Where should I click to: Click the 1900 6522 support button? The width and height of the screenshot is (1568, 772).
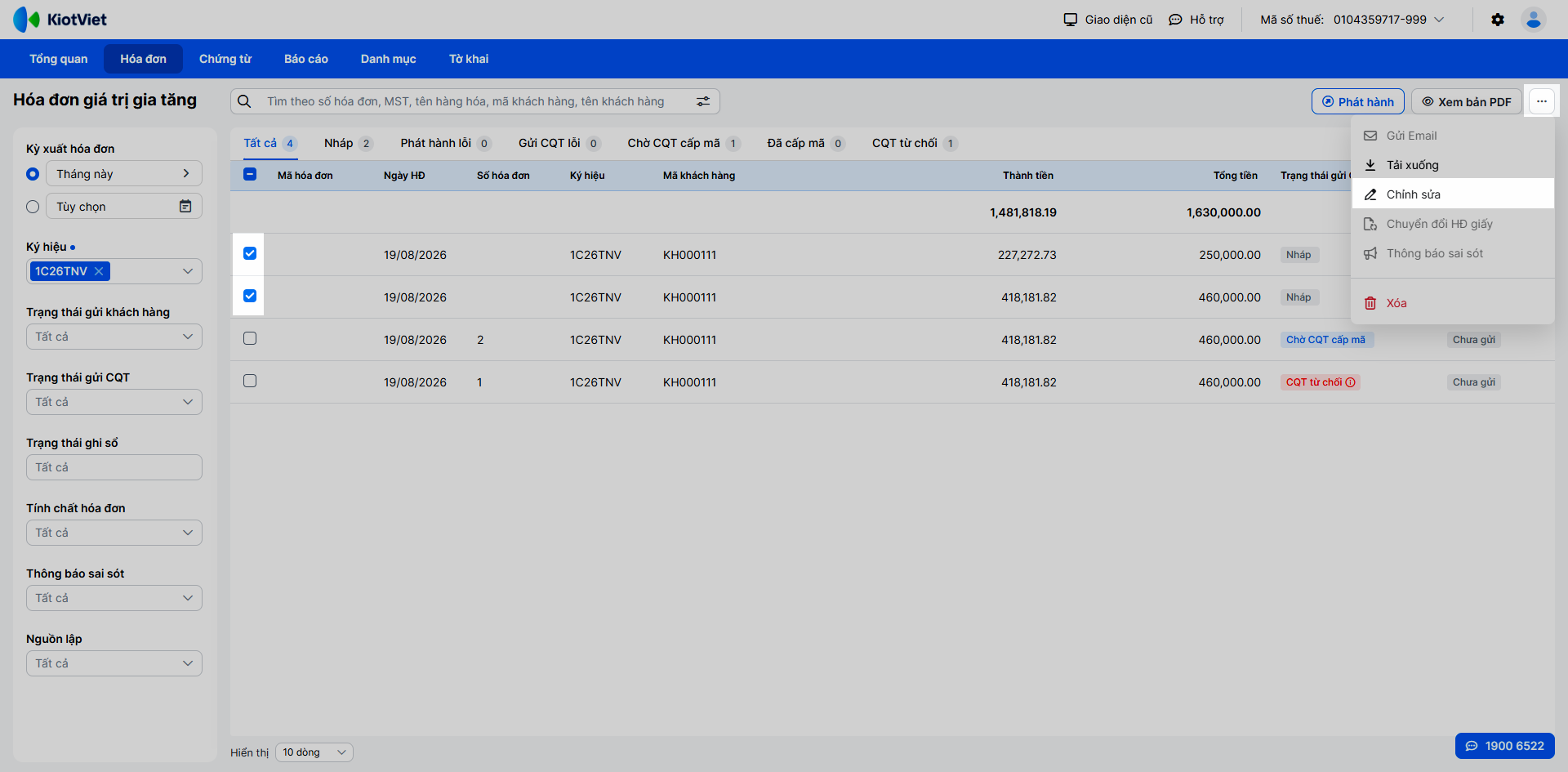(1505, 746)
